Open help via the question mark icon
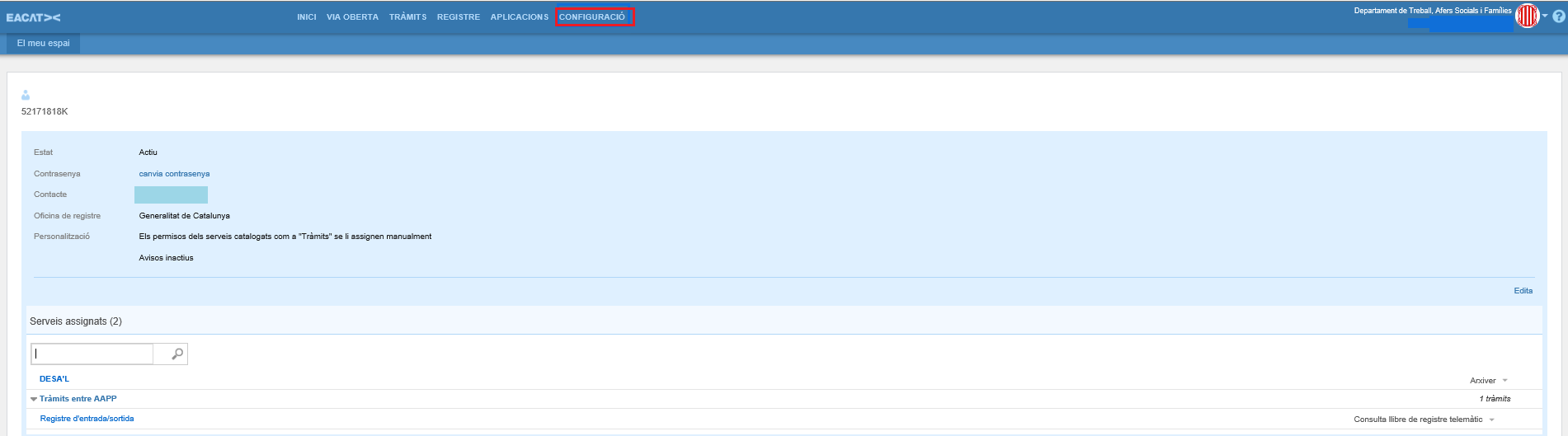This screenshot has height=436, width=1568. (x=1559, y=16)
